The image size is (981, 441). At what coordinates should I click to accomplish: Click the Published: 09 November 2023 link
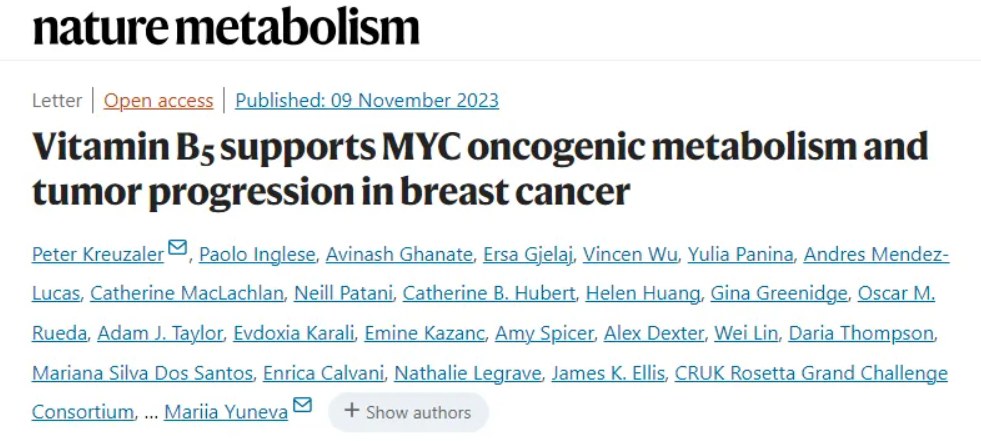367,101
